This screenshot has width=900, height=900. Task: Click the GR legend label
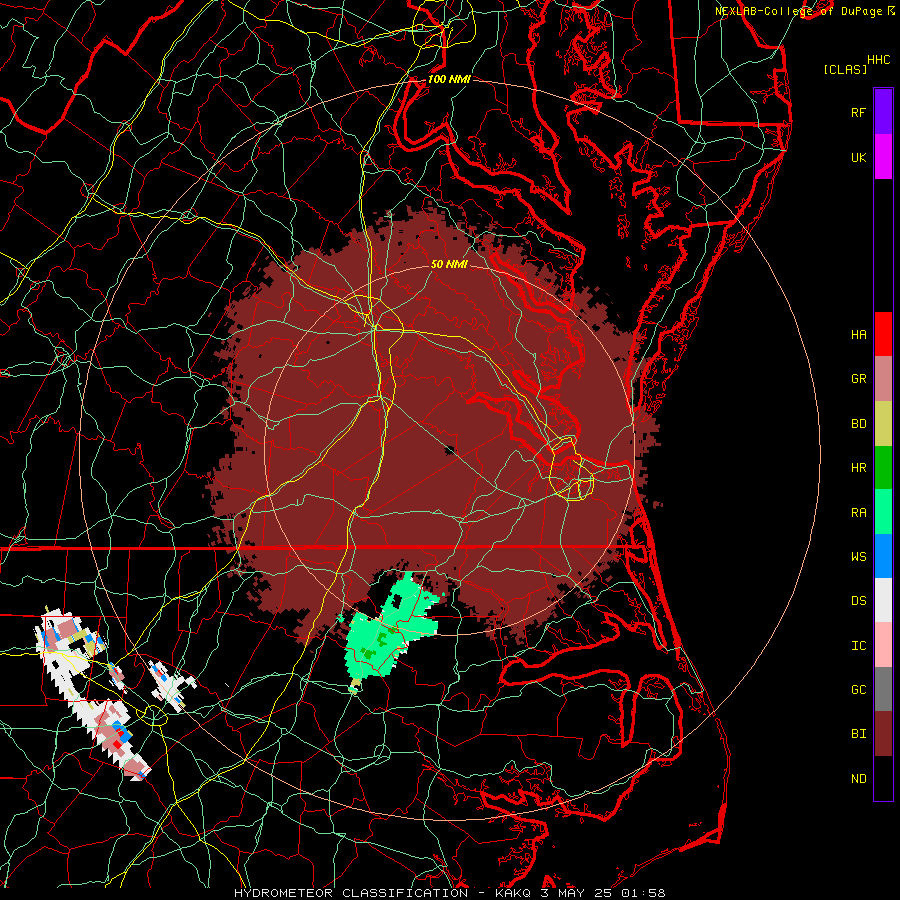858,379
